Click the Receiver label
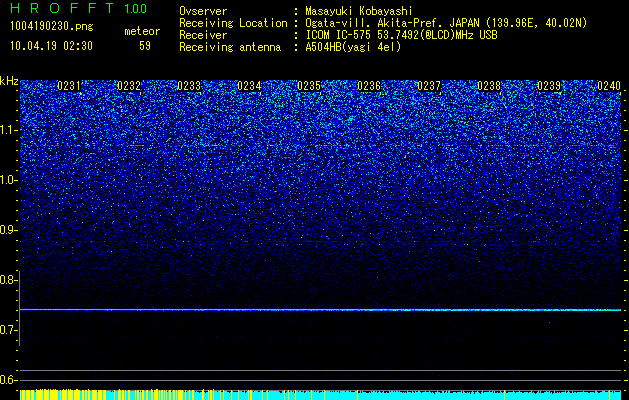The image size is (629, 400). point(203,35)
